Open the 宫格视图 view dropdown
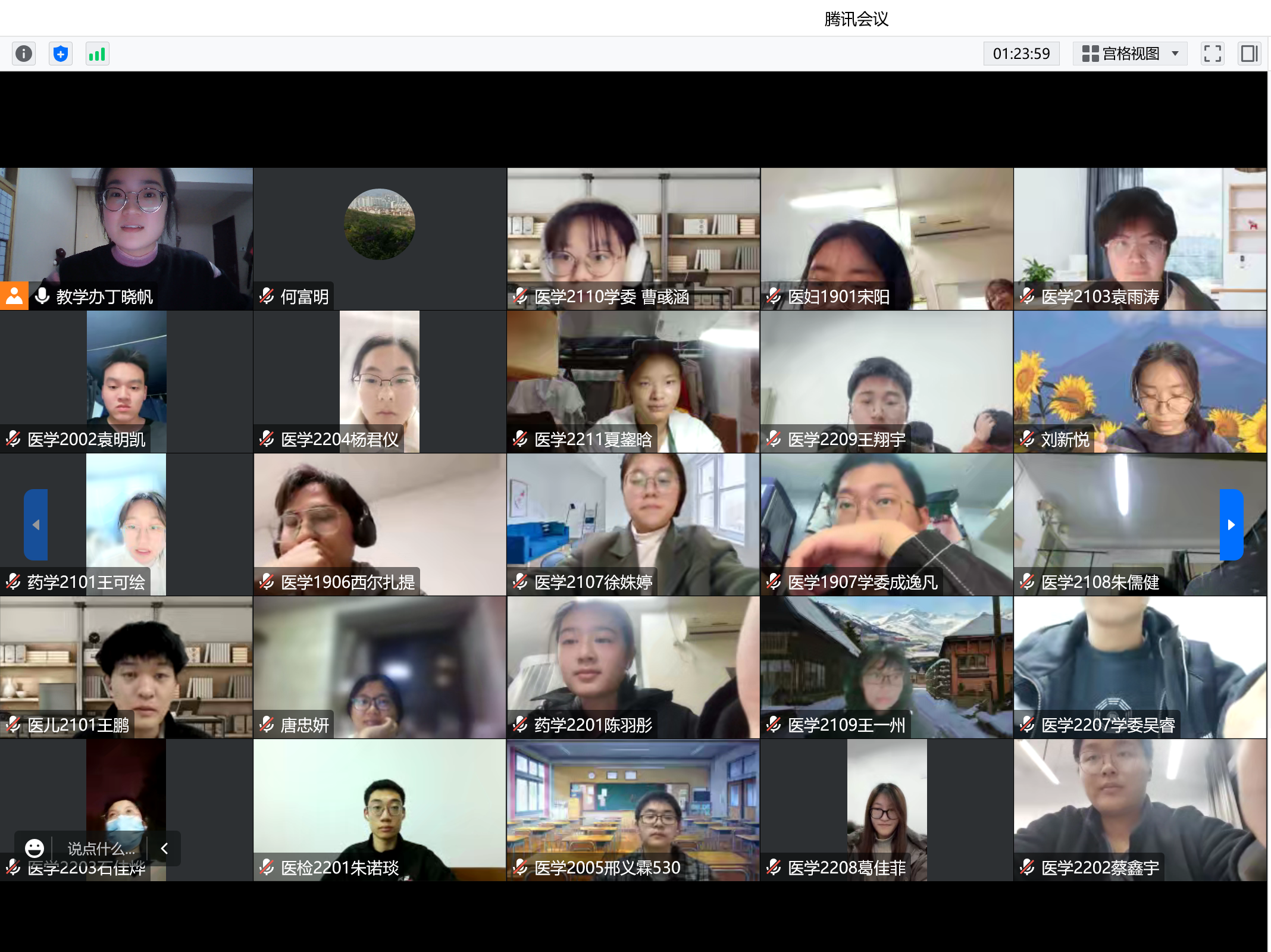Screen dimensions: 1271x952 pos(1129,54)
